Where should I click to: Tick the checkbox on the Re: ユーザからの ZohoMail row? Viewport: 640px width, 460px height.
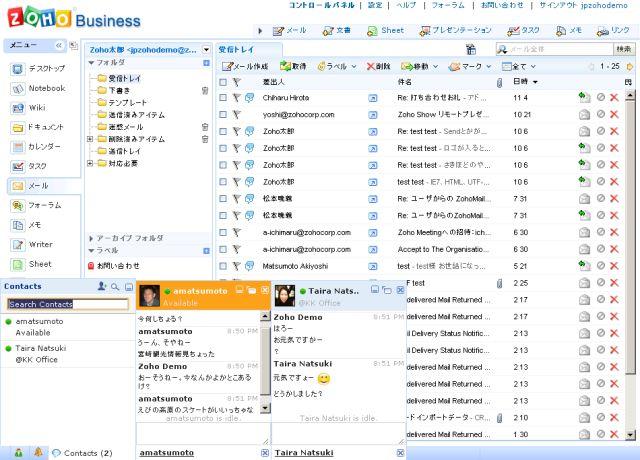point(223,198)
